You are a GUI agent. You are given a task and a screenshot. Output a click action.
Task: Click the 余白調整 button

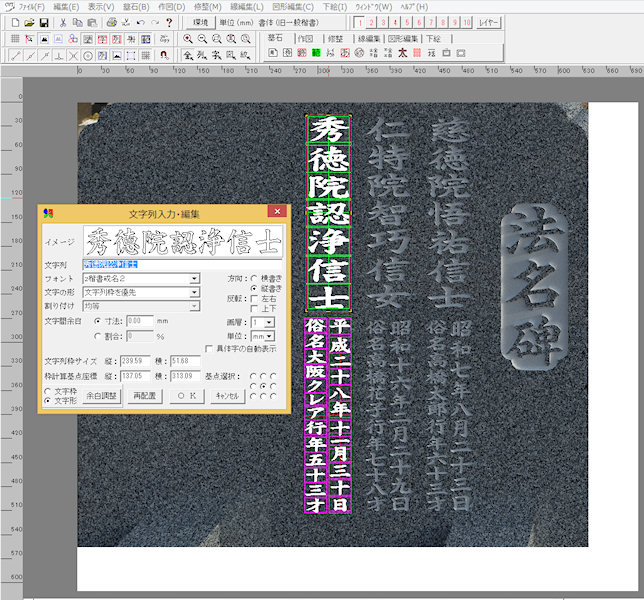102,396
